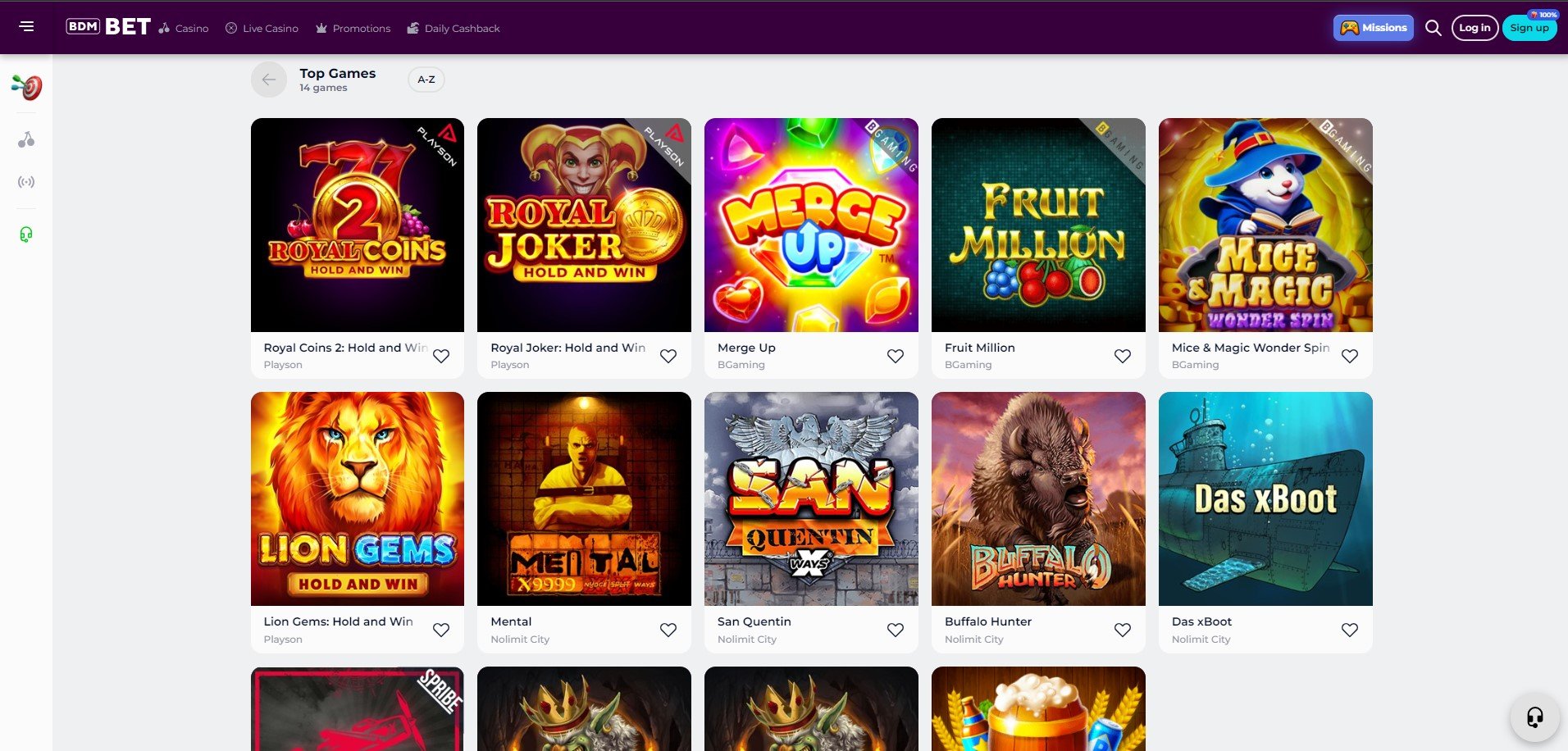The image size is (1568, 751).
Task: Sort games with the A-Z button
Action: coord(426,80)
